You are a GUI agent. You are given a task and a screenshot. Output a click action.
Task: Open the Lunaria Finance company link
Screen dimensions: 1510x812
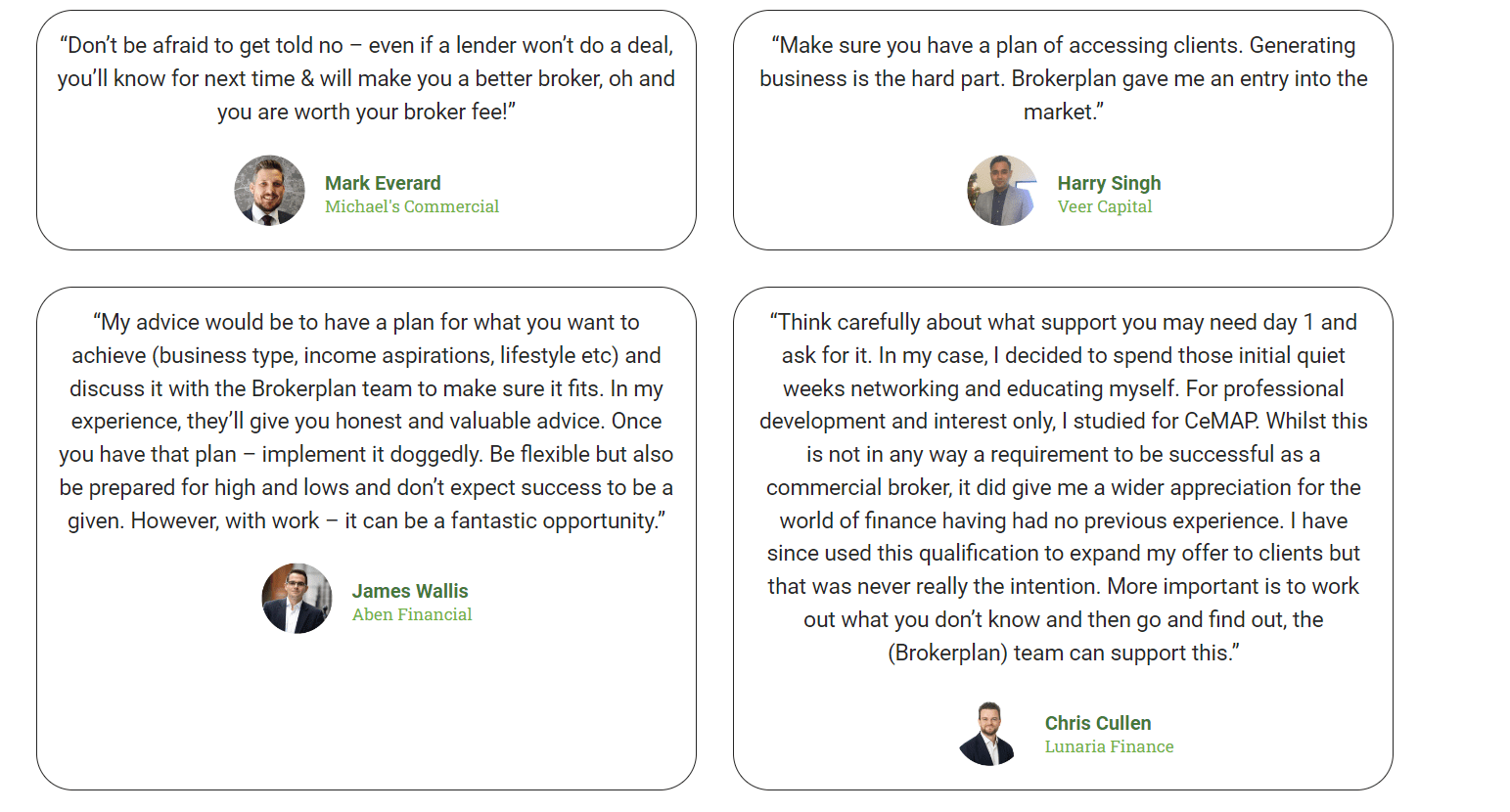1109,746
